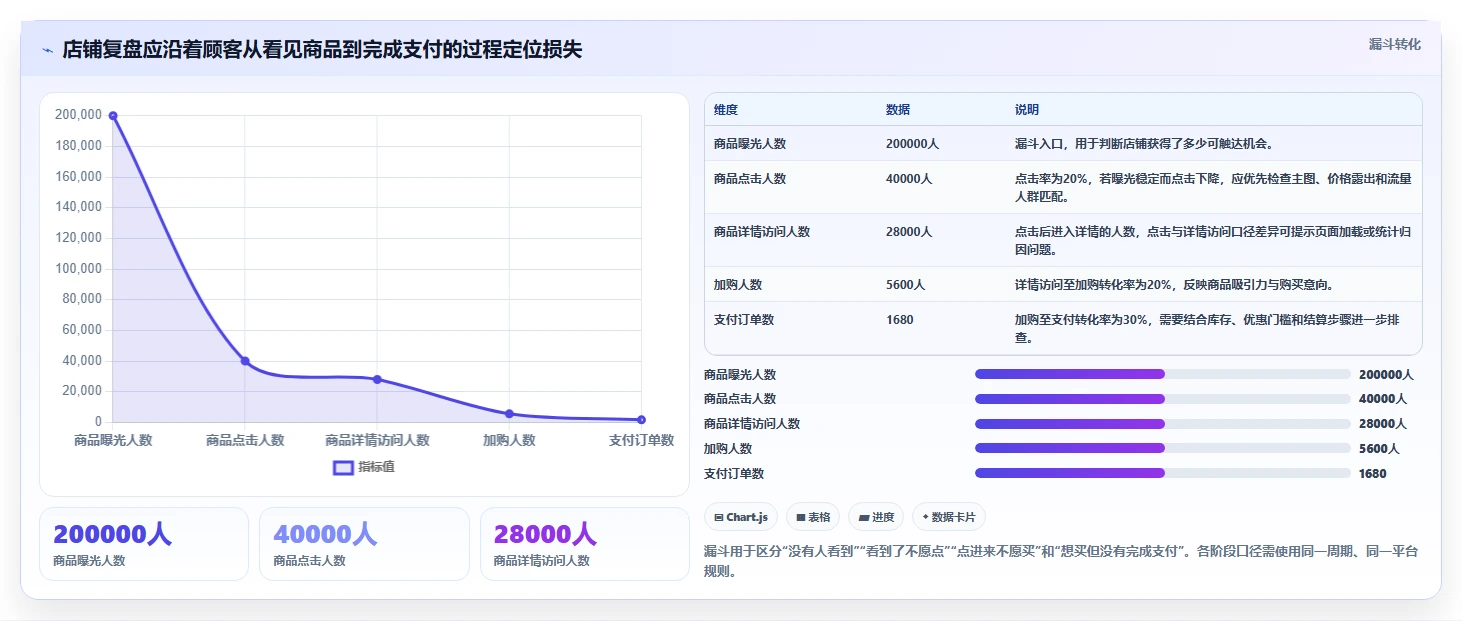Click the 100,000 y-axis label
The image size is (1462, 621).
point(78,269)
